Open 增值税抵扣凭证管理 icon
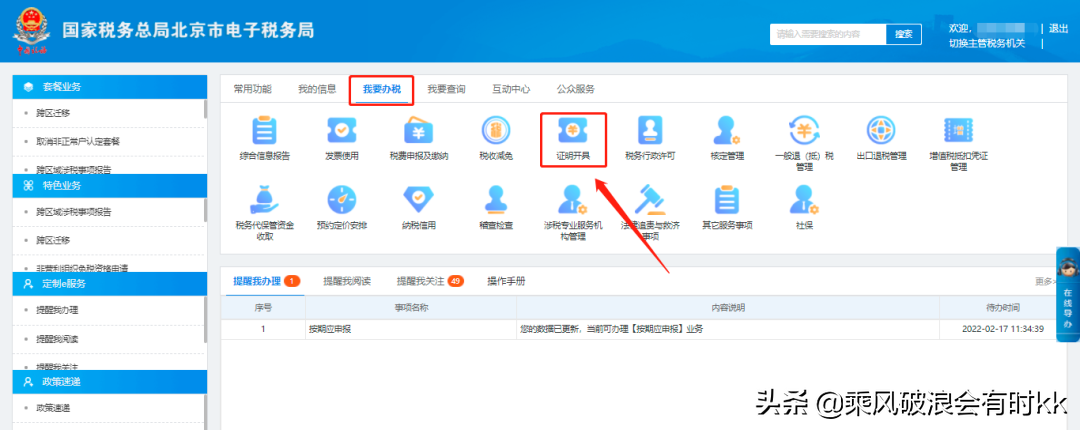This screenshot has height=430, width=1080. [x=958, y=130]
